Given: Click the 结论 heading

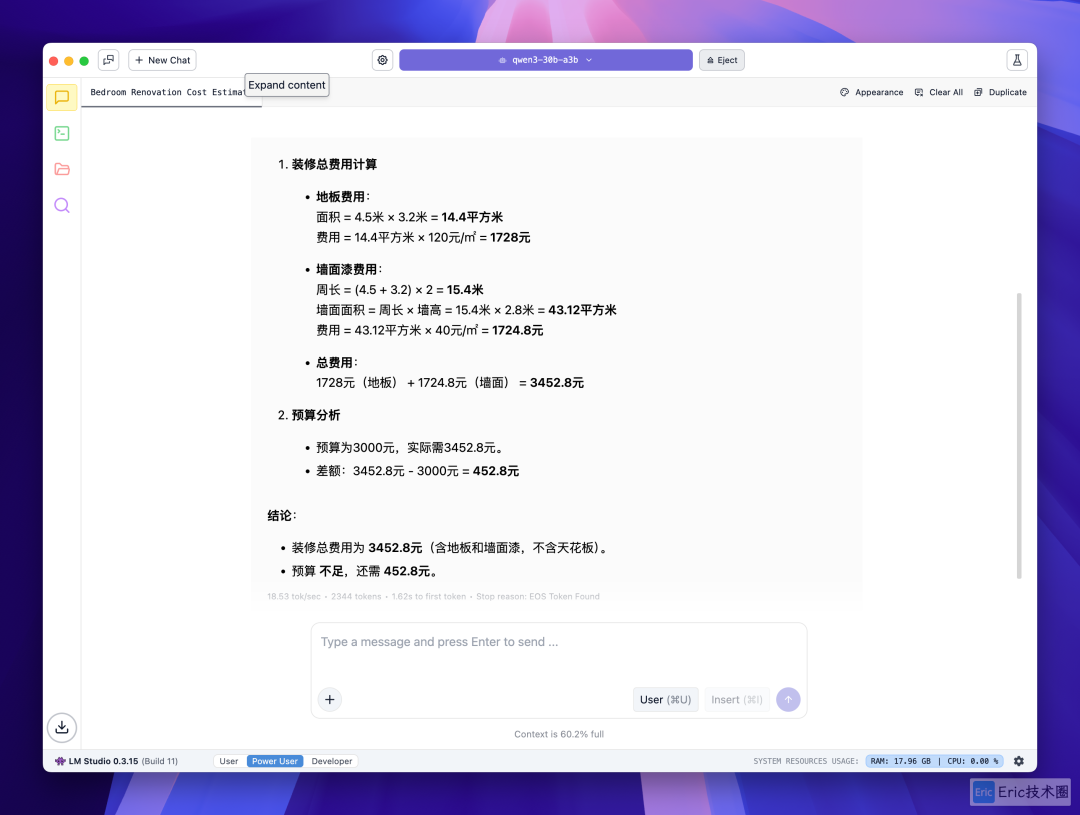Looking at the screenshot, I should coord(282,515).
